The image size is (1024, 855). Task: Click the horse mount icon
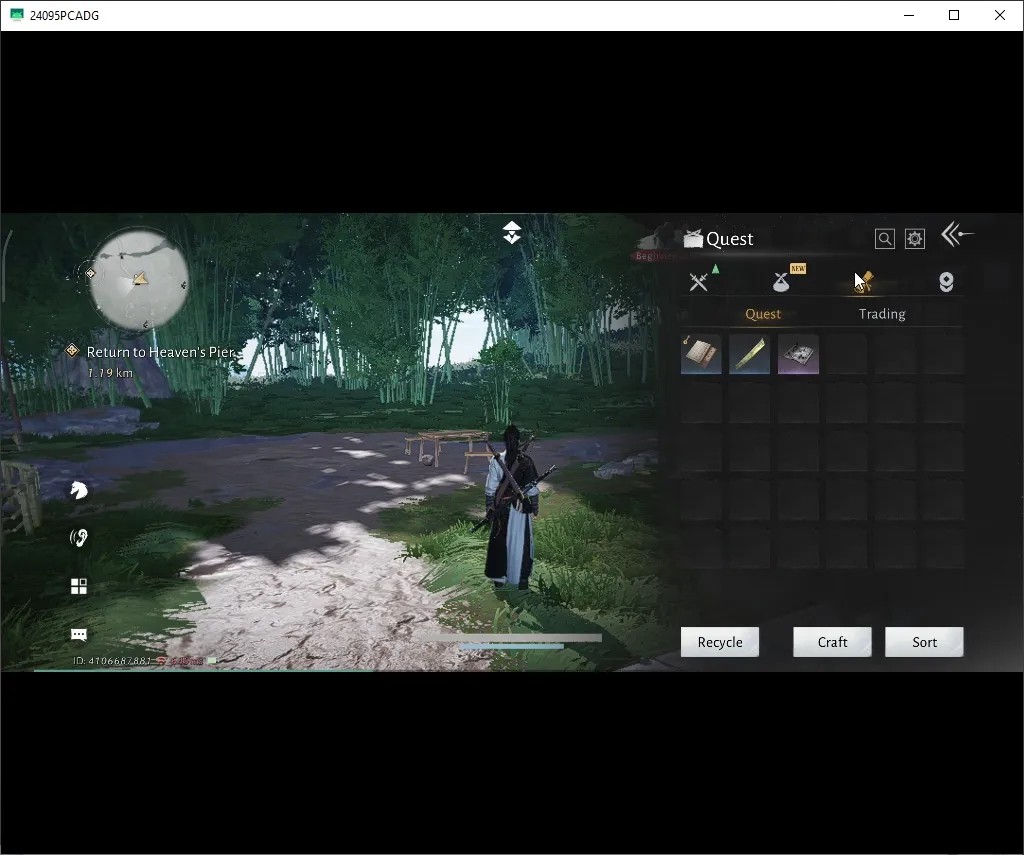[x=78, y=490]
